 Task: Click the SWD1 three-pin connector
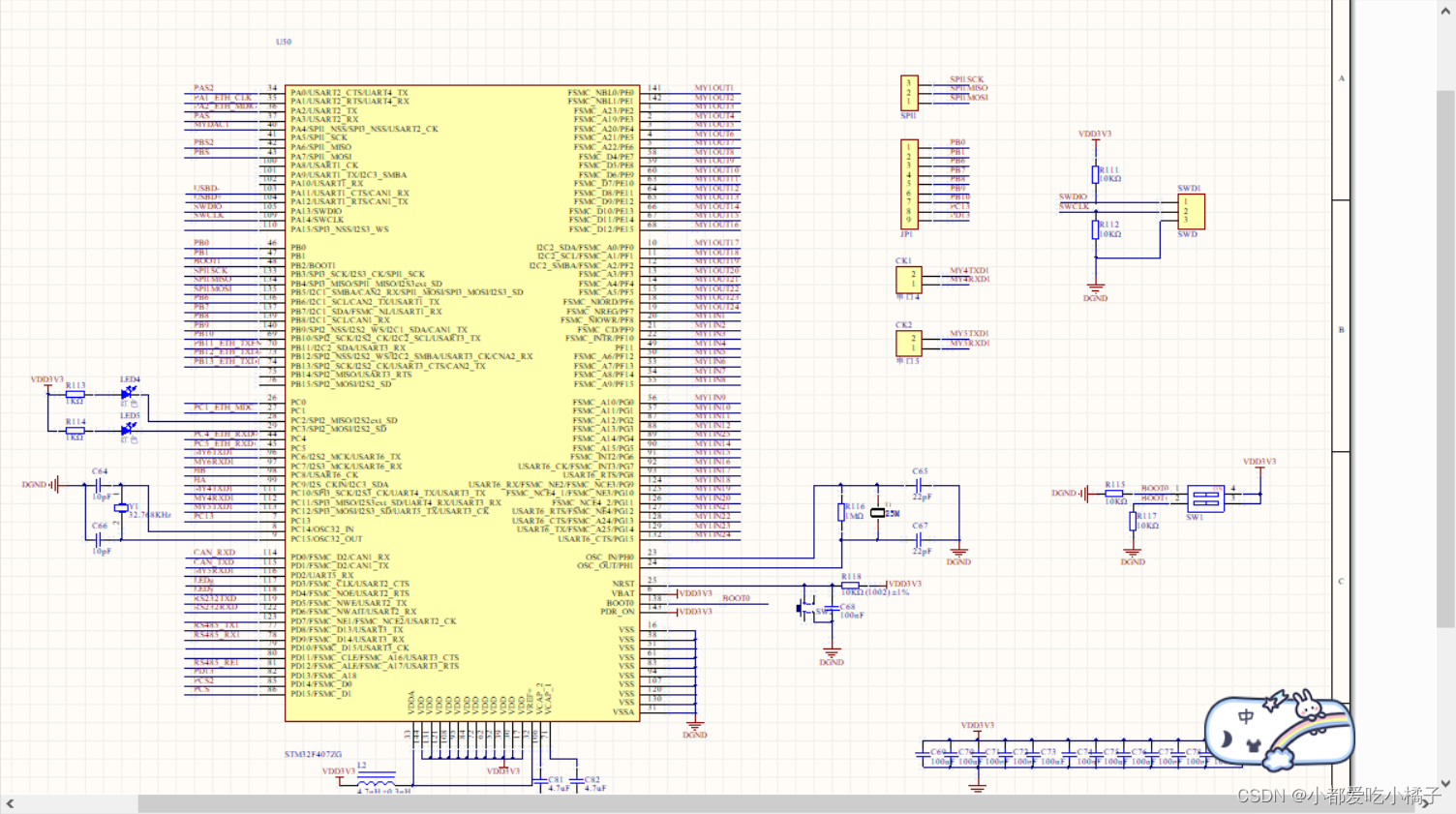[x=1193, y=210]
